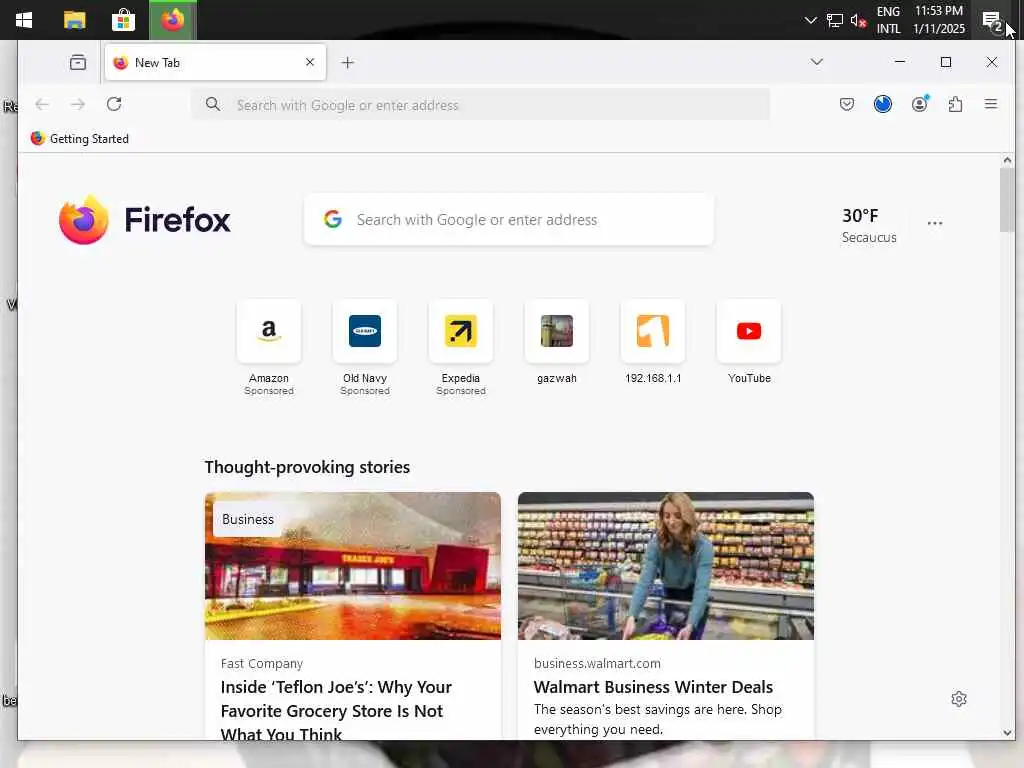This screenshot has height=768, width=1024.
Task: Open Inside 'Teflon Joe's' article headline
Action: point(336,711)
